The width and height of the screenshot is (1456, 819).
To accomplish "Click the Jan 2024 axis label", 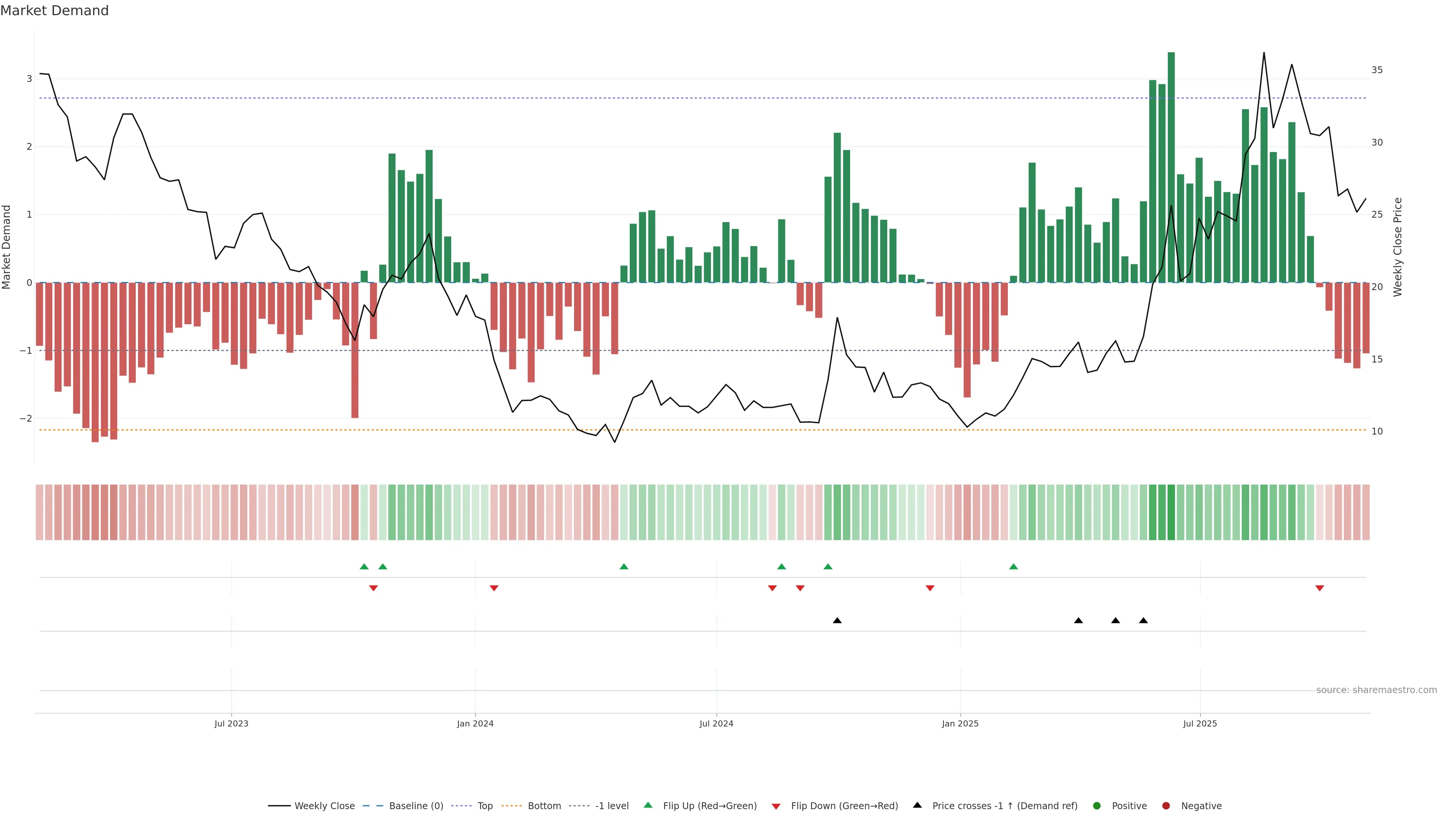I will pyautogui.click(x=475, y=723).
